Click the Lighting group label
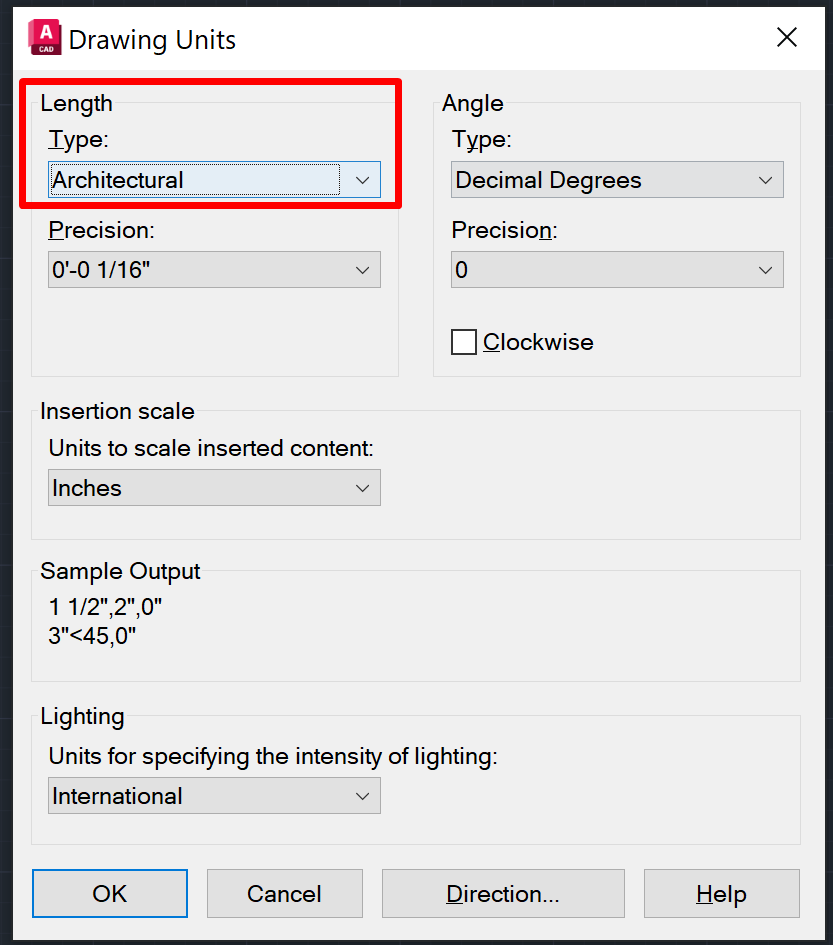The height and width of the screenshot is (945, 833). [83, 716]
